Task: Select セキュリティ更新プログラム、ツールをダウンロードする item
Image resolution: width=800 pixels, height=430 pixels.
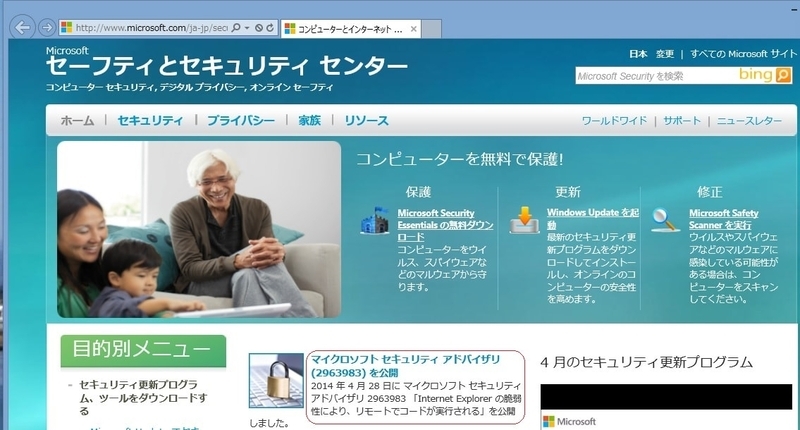Action: (143, 398)
